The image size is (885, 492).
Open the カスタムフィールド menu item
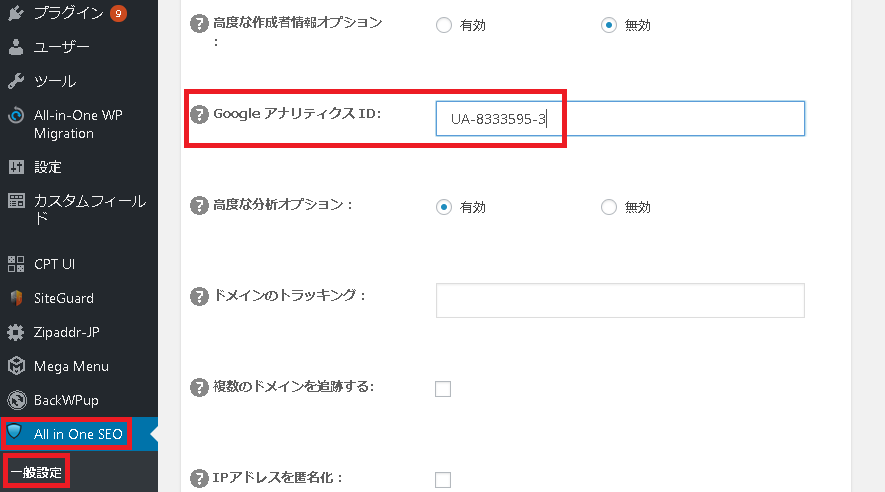point(88,208)
